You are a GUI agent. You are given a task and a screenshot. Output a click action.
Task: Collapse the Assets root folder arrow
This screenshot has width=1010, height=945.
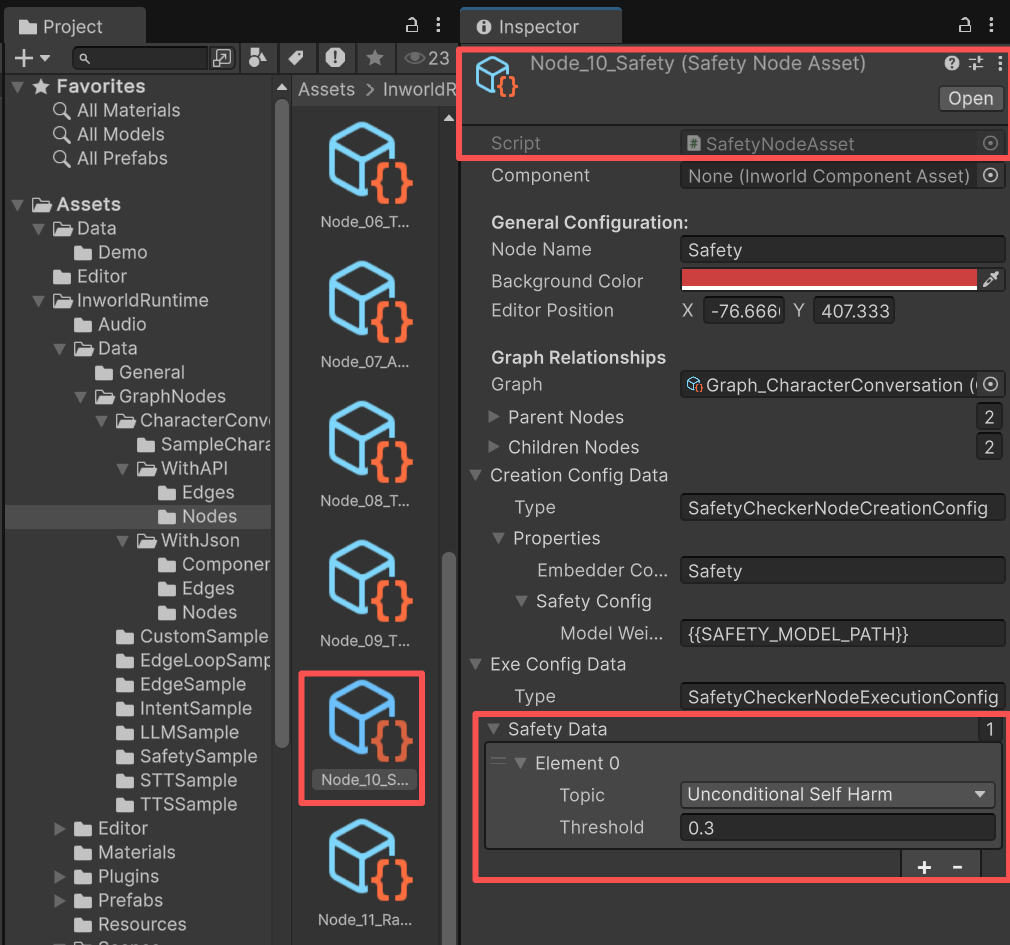pyautogui.click(x=17, y=205)
